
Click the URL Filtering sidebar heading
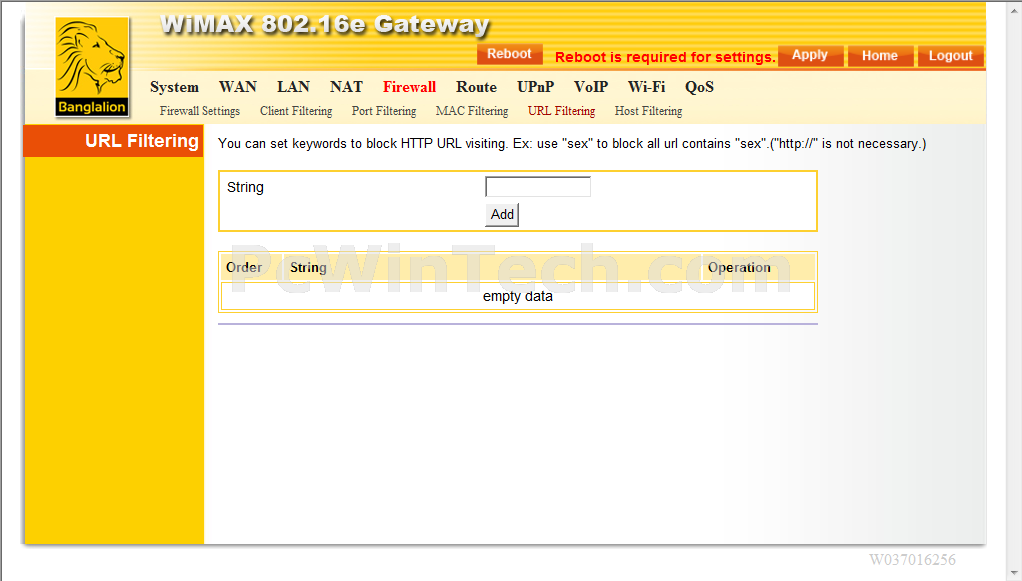113,141
